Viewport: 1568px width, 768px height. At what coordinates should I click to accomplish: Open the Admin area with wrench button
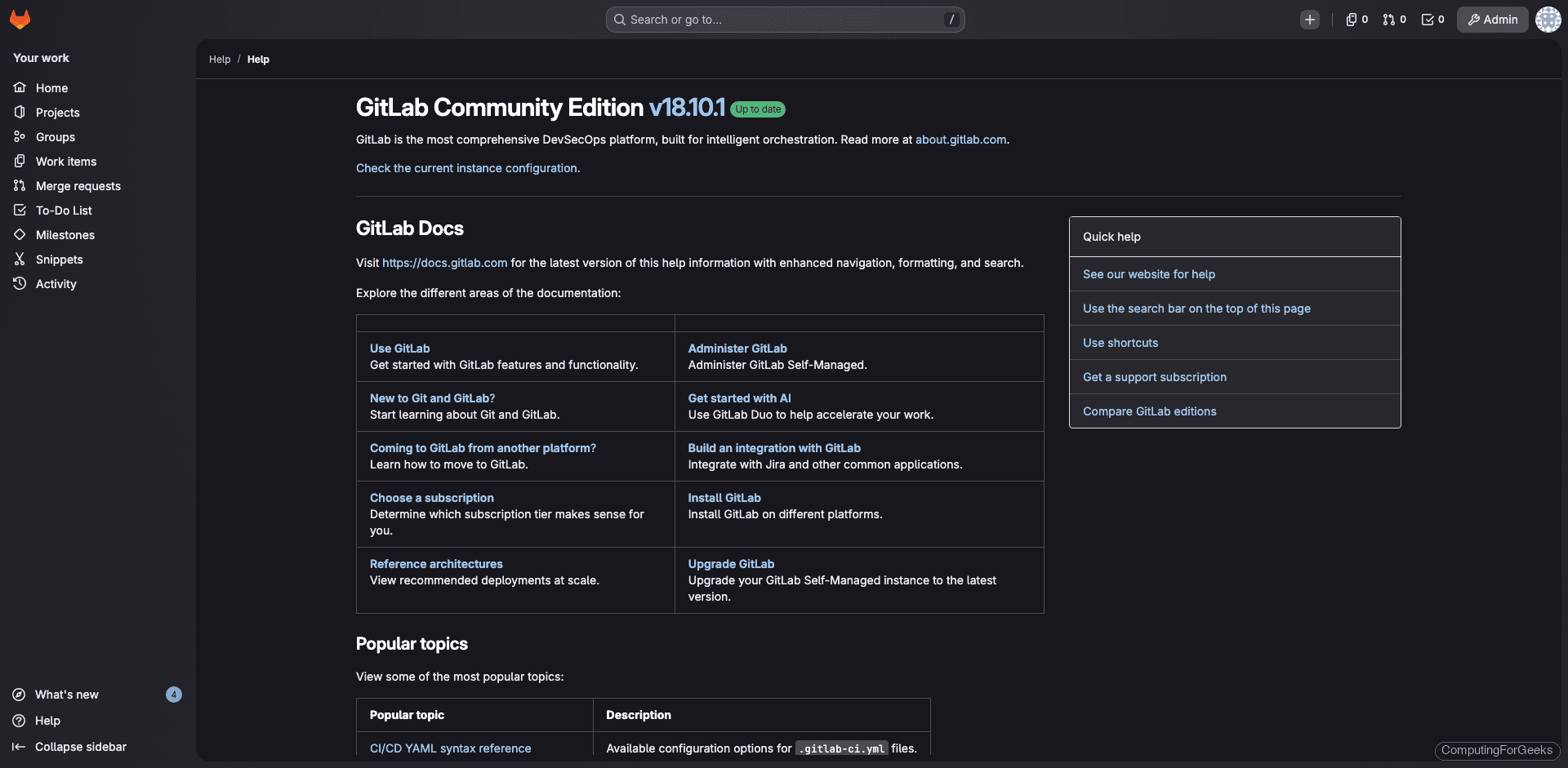1492,19
